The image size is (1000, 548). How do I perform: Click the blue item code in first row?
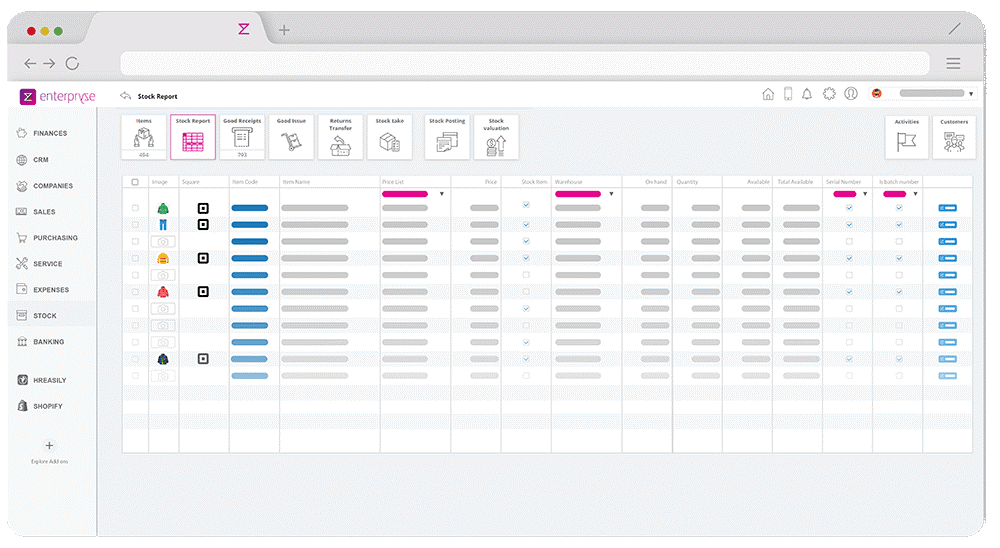[x=249, y=208]
